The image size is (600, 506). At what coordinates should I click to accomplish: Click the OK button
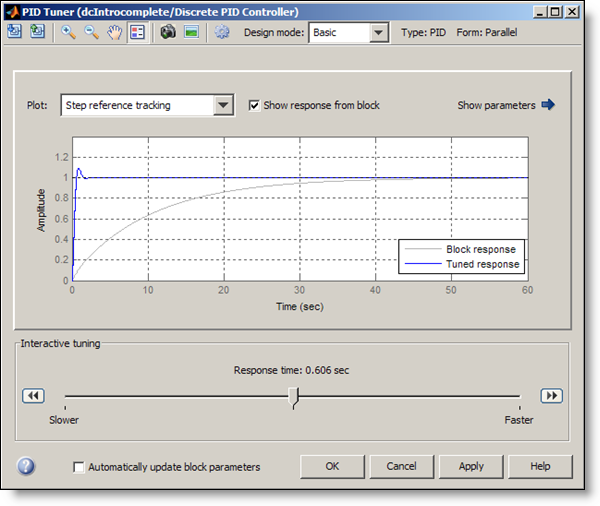(332, 466)
